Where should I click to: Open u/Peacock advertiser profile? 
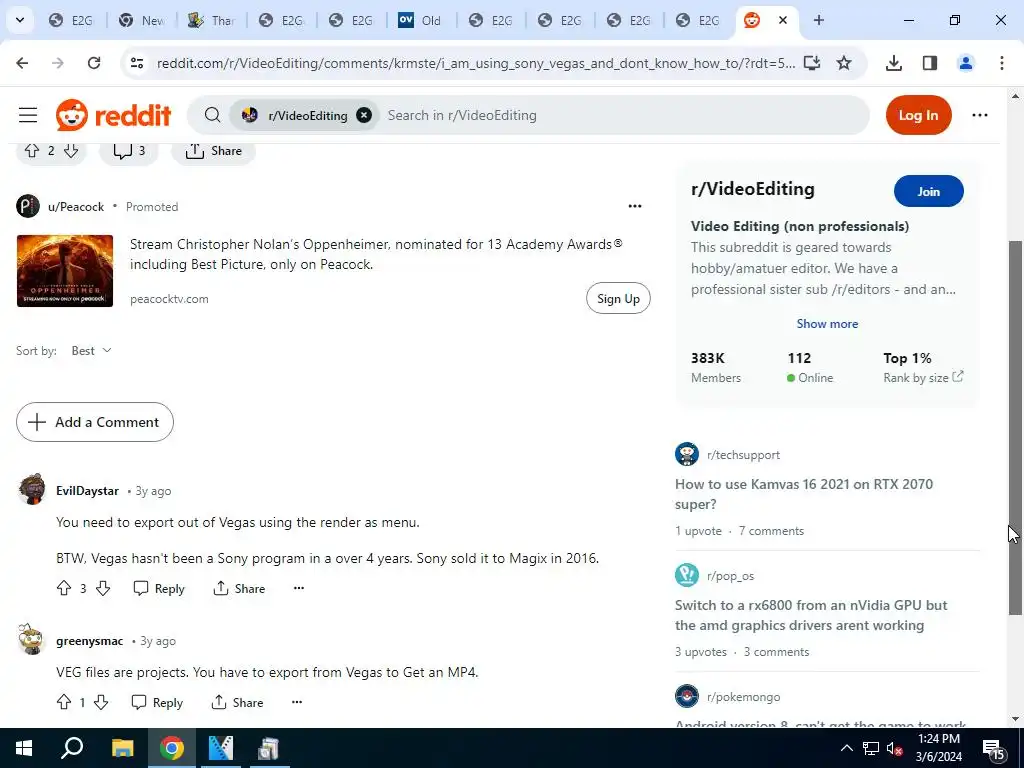tap(76, 206)
